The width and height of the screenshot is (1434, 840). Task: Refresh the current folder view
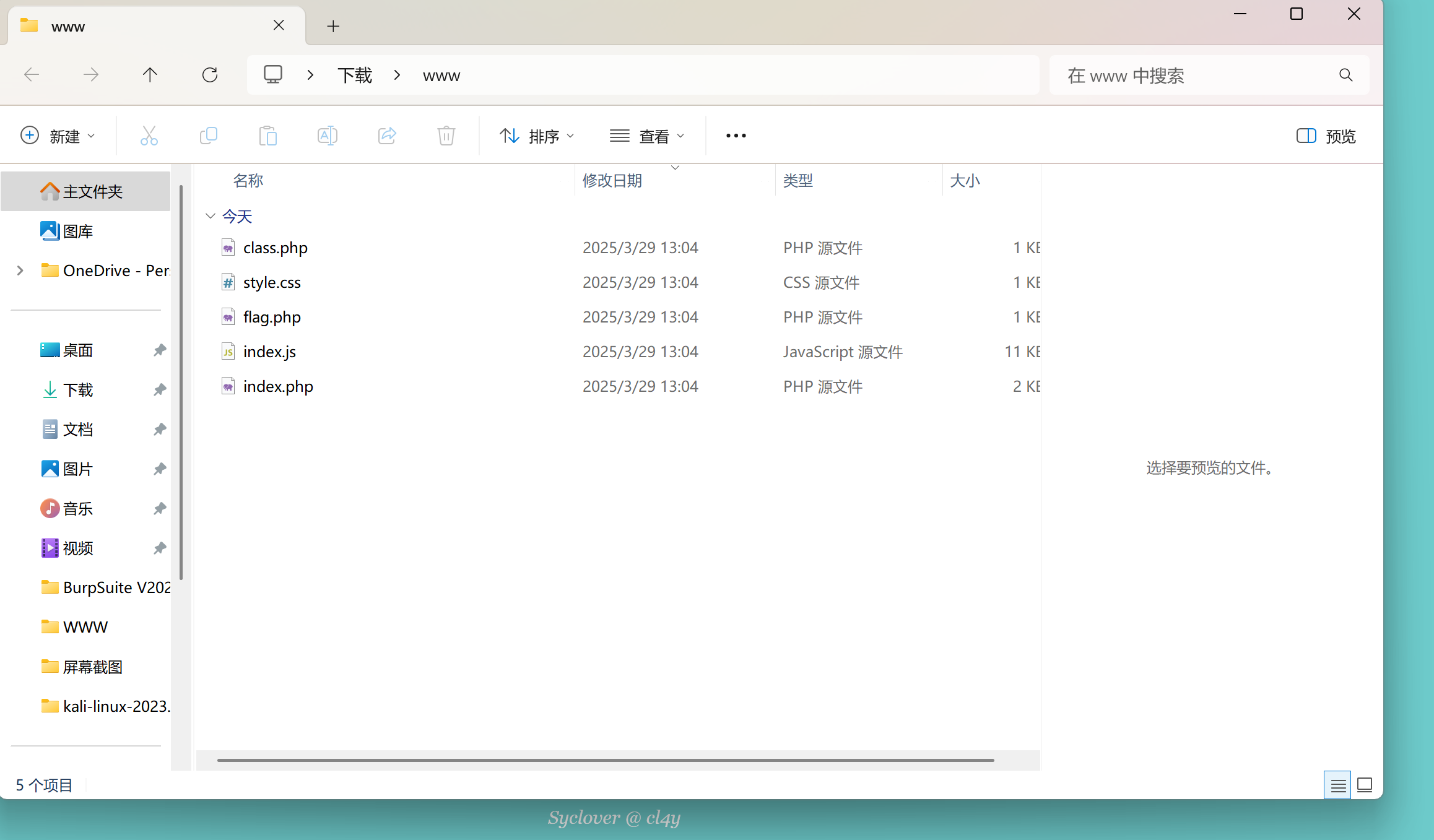point(210,75)
